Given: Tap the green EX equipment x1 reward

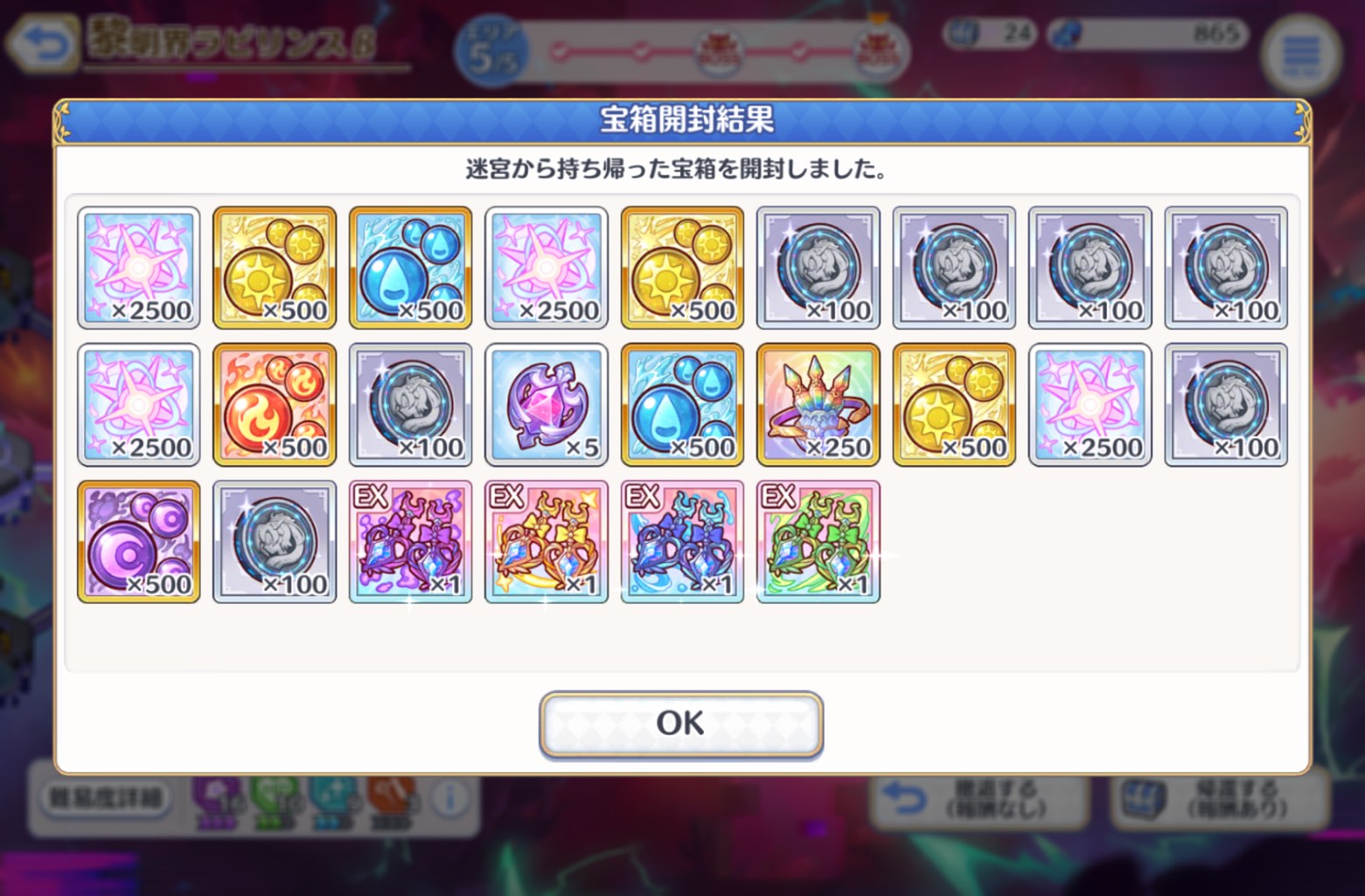Looking at the screenshot, I should click(818, 541).
